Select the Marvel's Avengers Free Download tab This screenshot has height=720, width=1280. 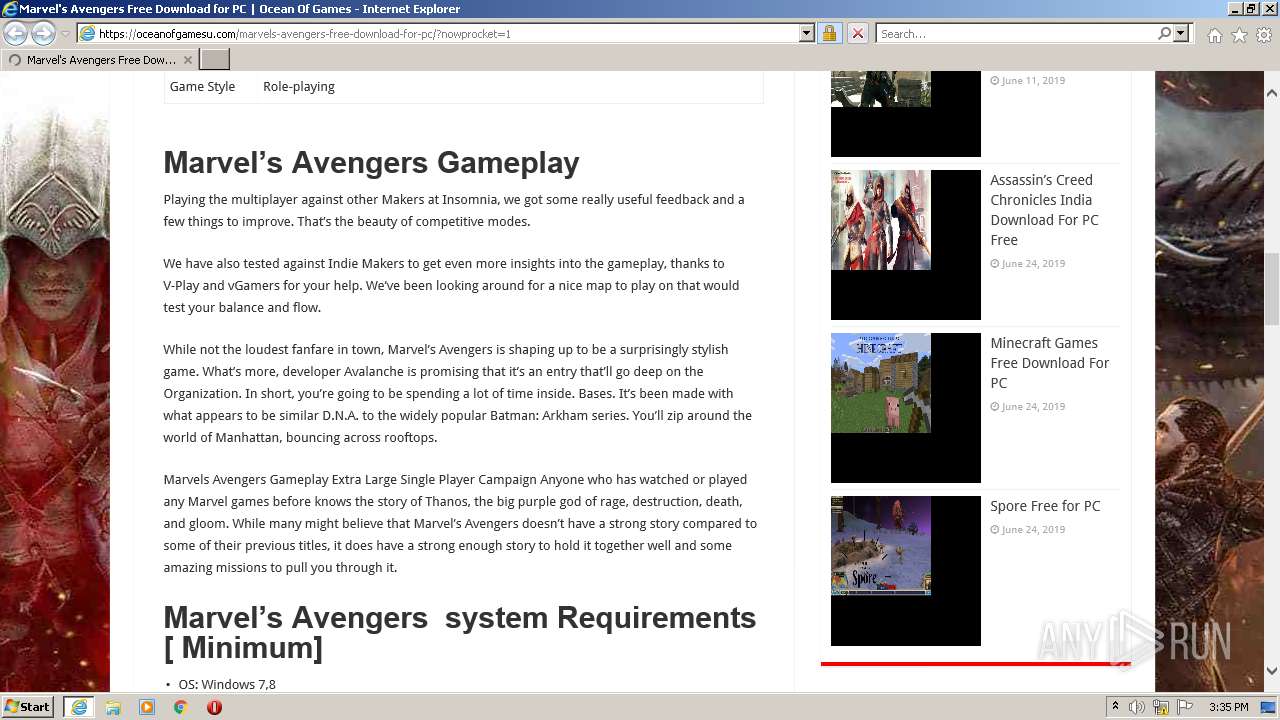[x=100, y=60]
